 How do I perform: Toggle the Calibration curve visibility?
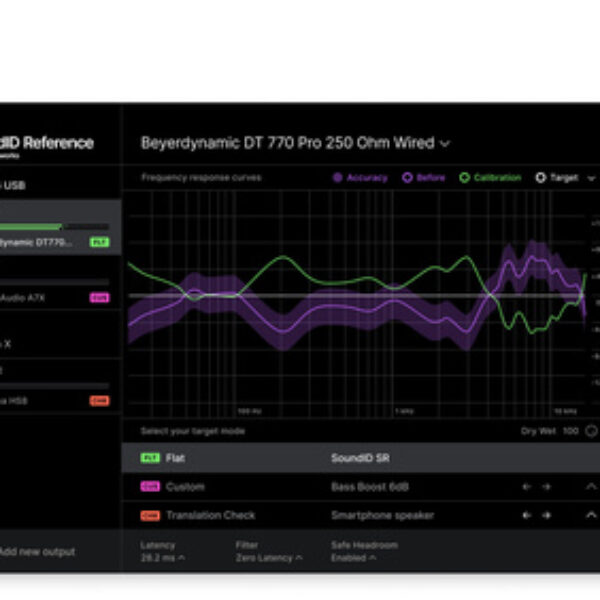[x=490, y=178]
